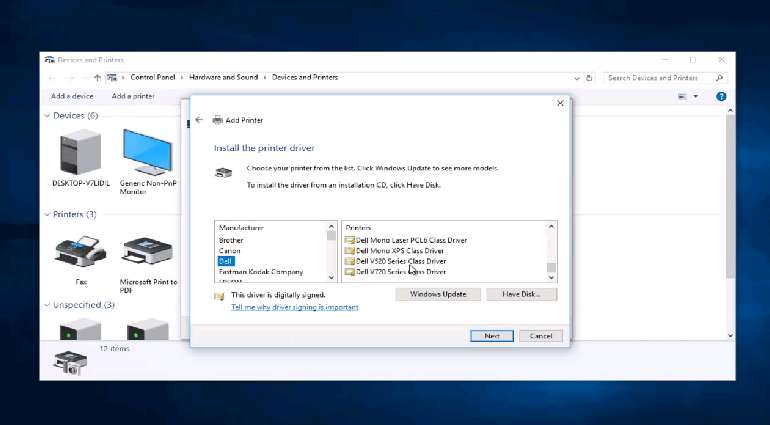
Task: Open address bar history dropdown
Action: click(577, 78)
